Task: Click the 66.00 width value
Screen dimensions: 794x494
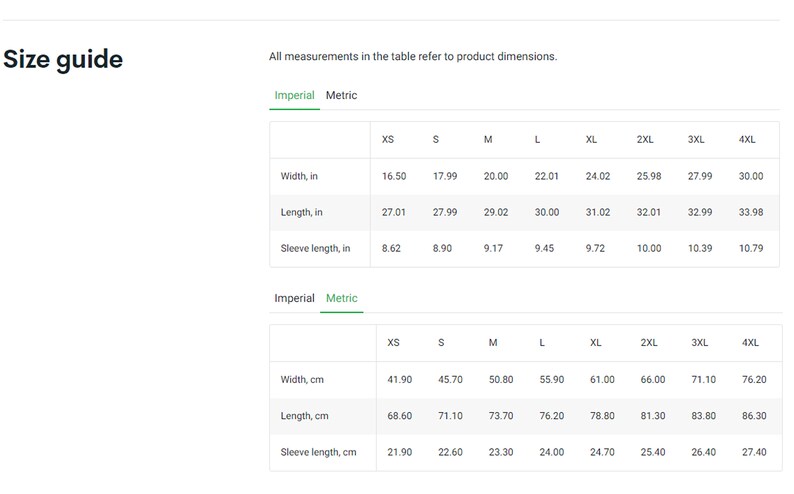Action: tap(653, 380)
